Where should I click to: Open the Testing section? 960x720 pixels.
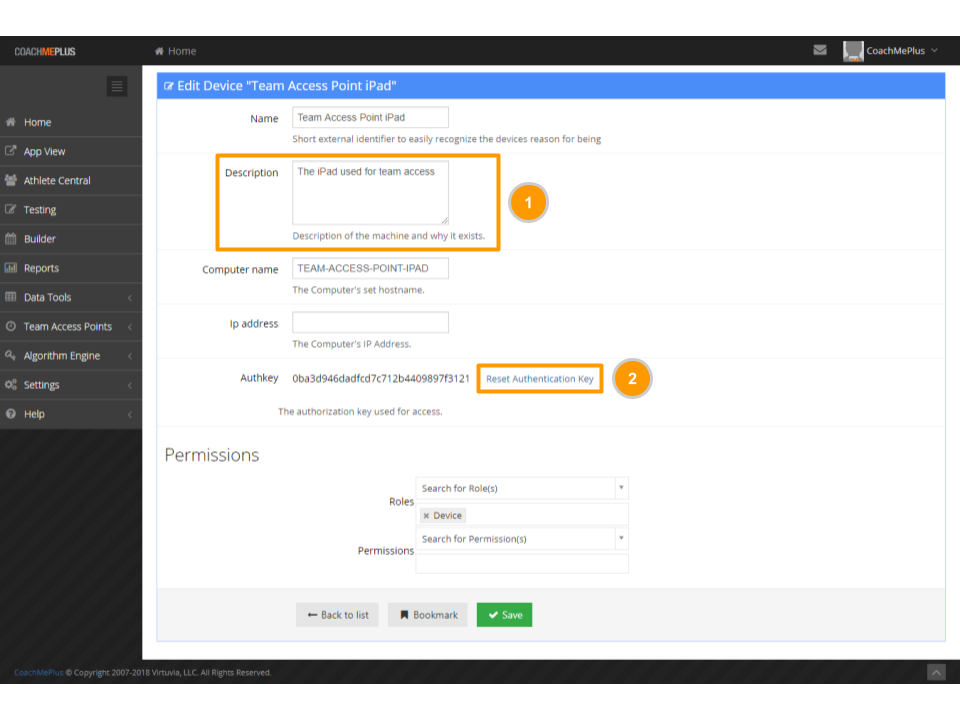(x=71, y=210)
